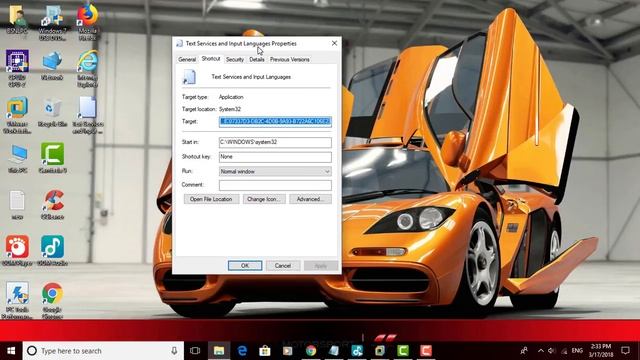
Task: Open the Recycle Bin
Action: pos(52,112)
